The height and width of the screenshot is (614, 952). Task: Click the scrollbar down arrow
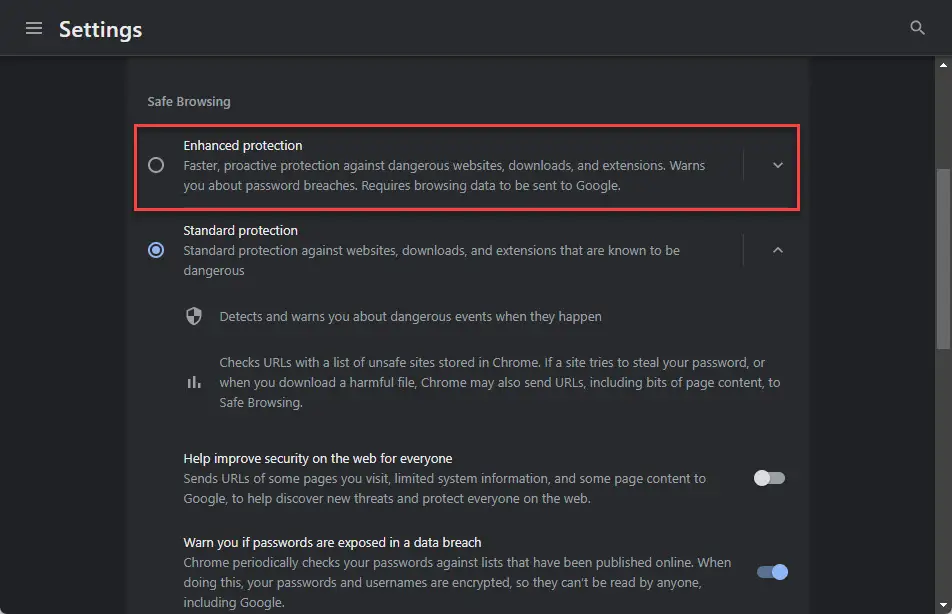(943, 605)
